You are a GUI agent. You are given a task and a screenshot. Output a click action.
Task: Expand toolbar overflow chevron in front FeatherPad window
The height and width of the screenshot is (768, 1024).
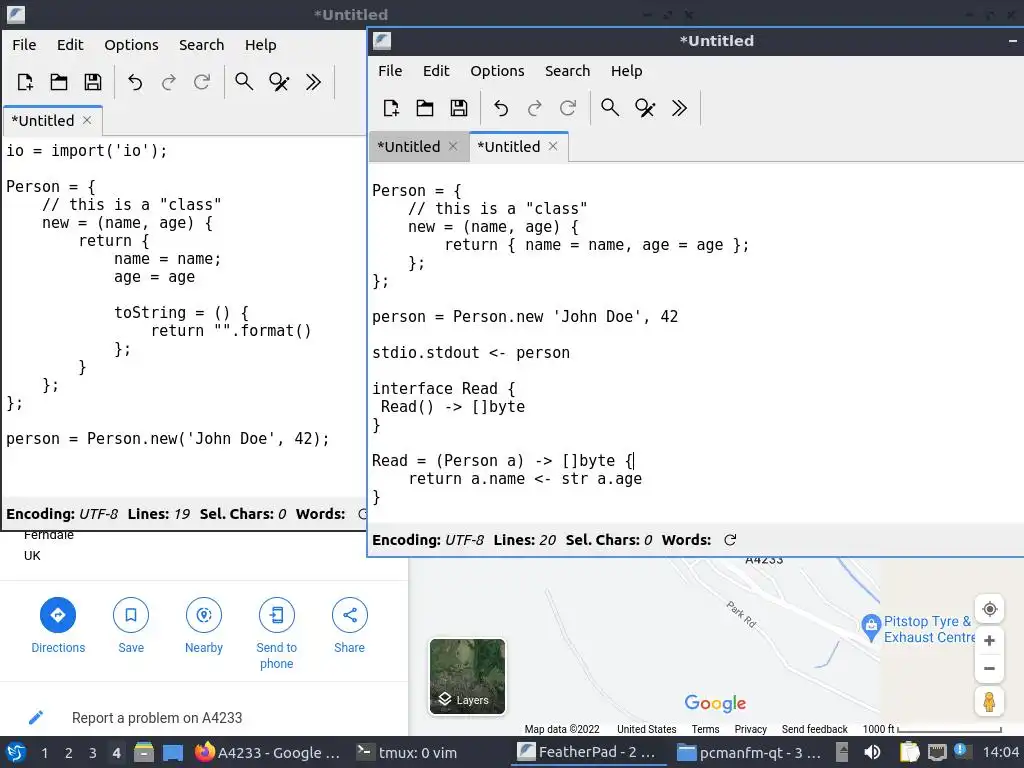679,108
